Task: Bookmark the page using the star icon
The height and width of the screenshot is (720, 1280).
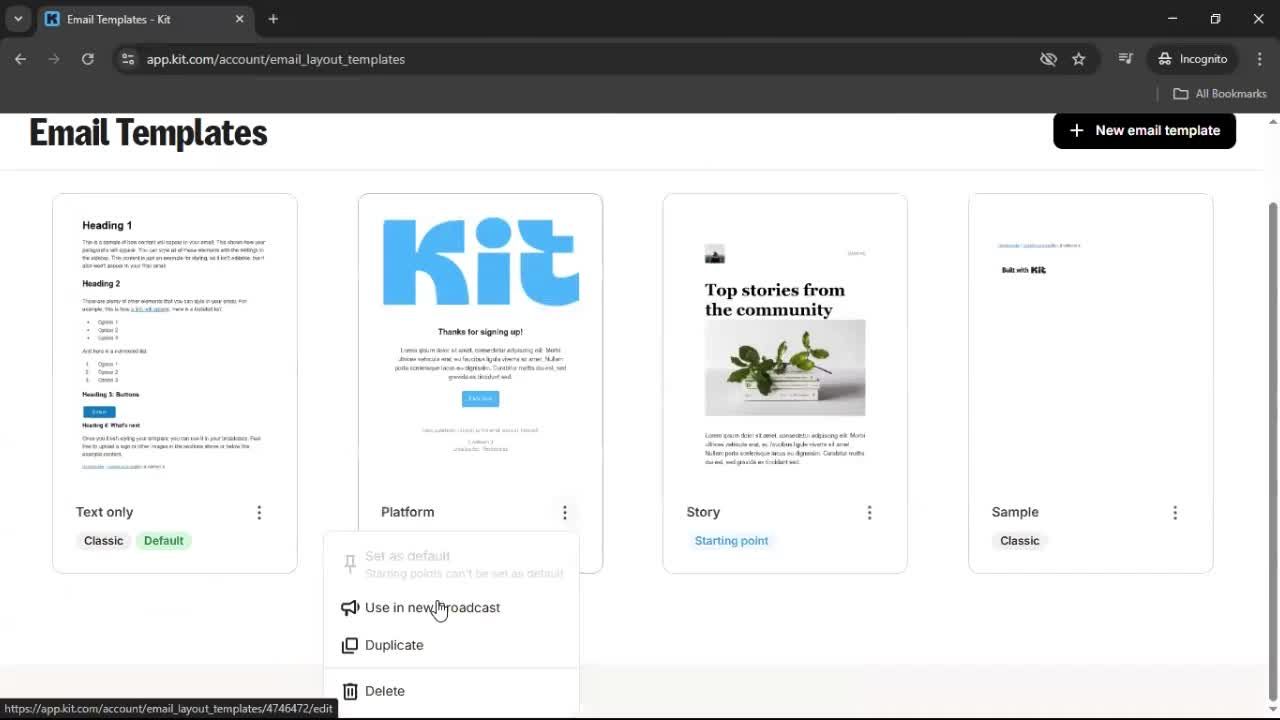Action: [x=1079, y=59]
